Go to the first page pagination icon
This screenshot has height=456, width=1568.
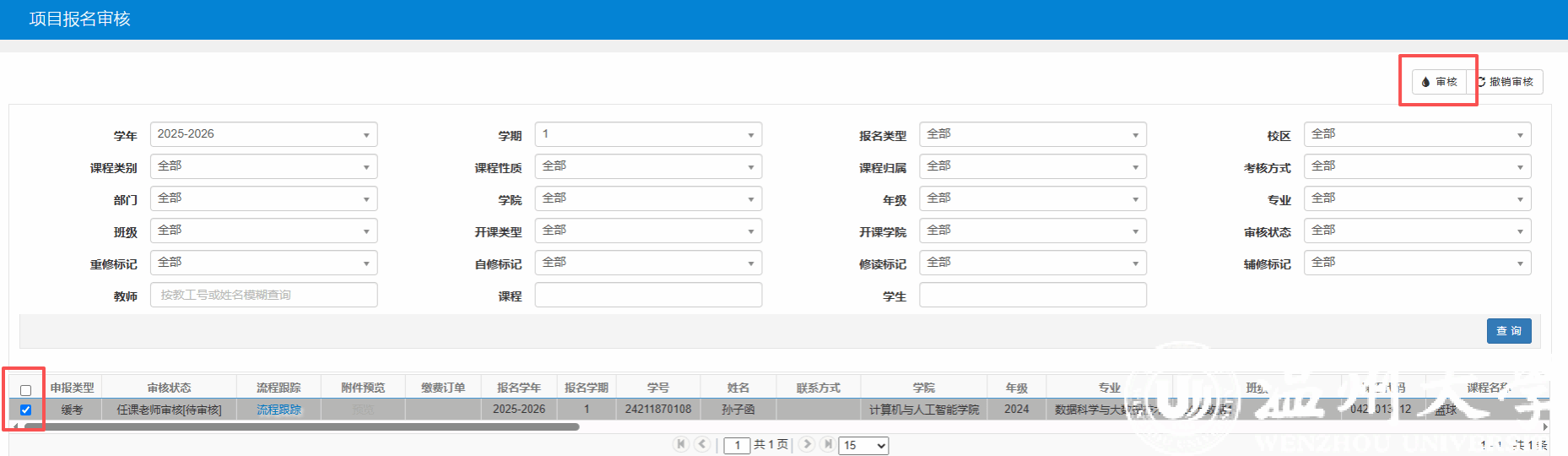(681, 444)
